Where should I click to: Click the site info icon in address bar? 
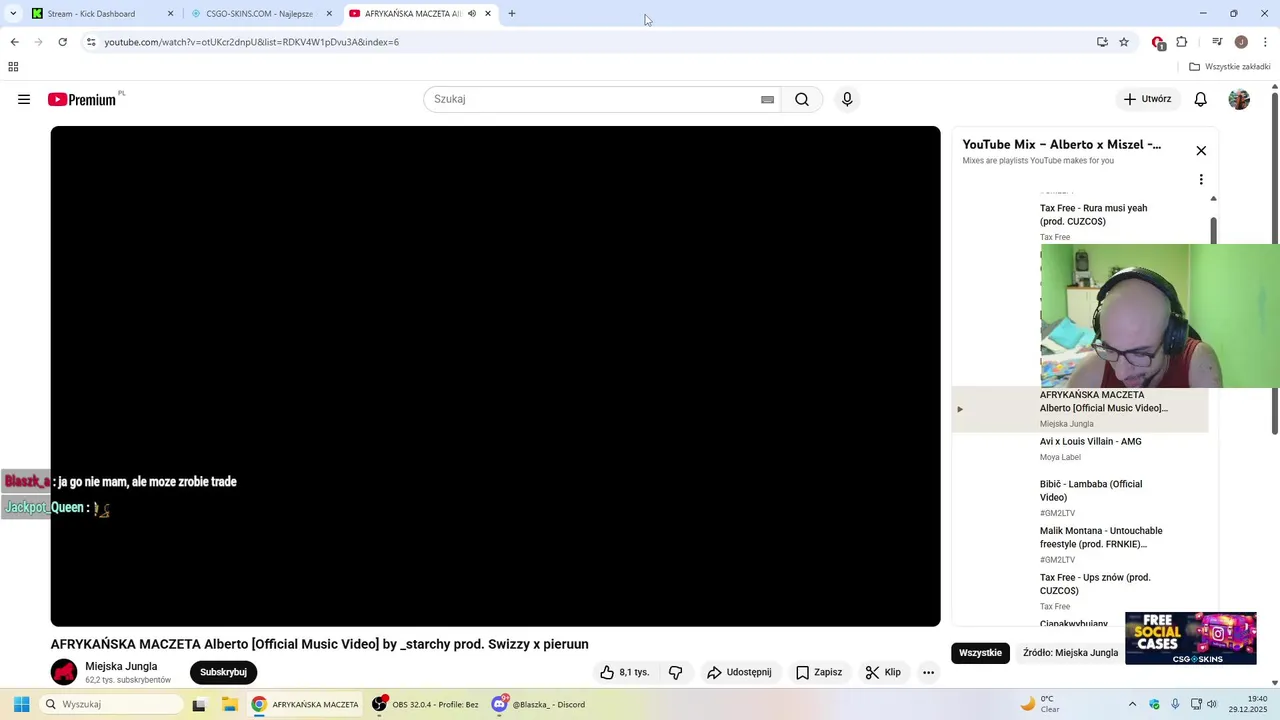pyautogui.click(x=91, y=42)
